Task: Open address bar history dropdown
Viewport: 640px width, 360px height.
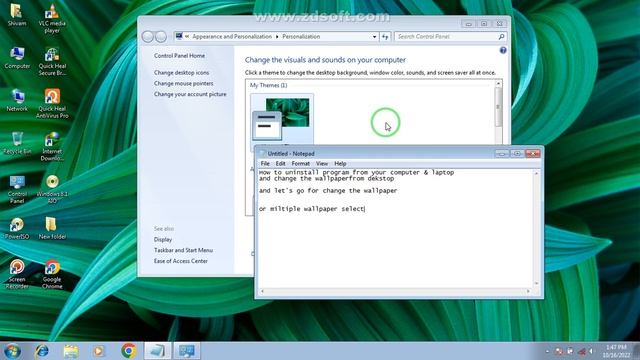Action: [374, 37]
